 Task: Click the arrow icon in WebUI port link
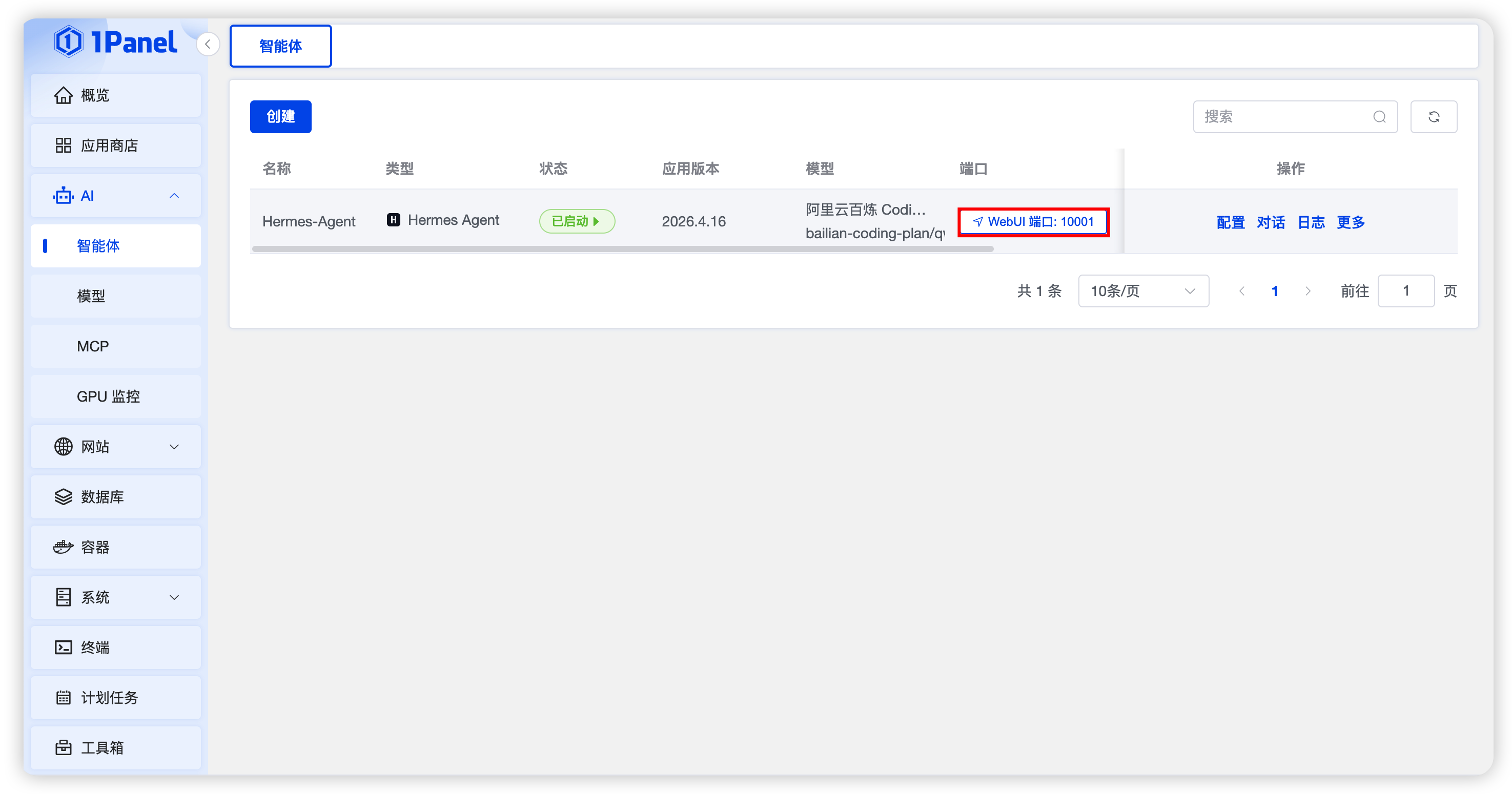pyautogui.click(x=977, y=222)
